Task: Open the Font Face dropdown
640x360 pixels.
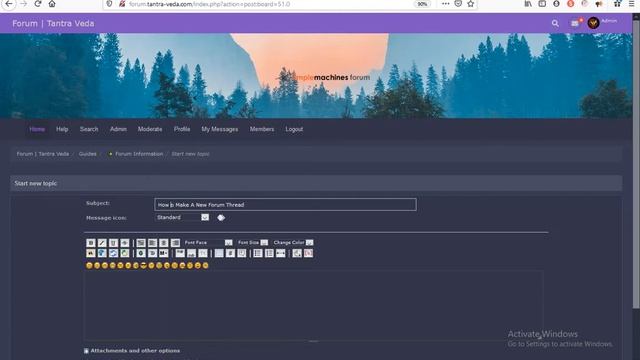Action: point(208,242)
